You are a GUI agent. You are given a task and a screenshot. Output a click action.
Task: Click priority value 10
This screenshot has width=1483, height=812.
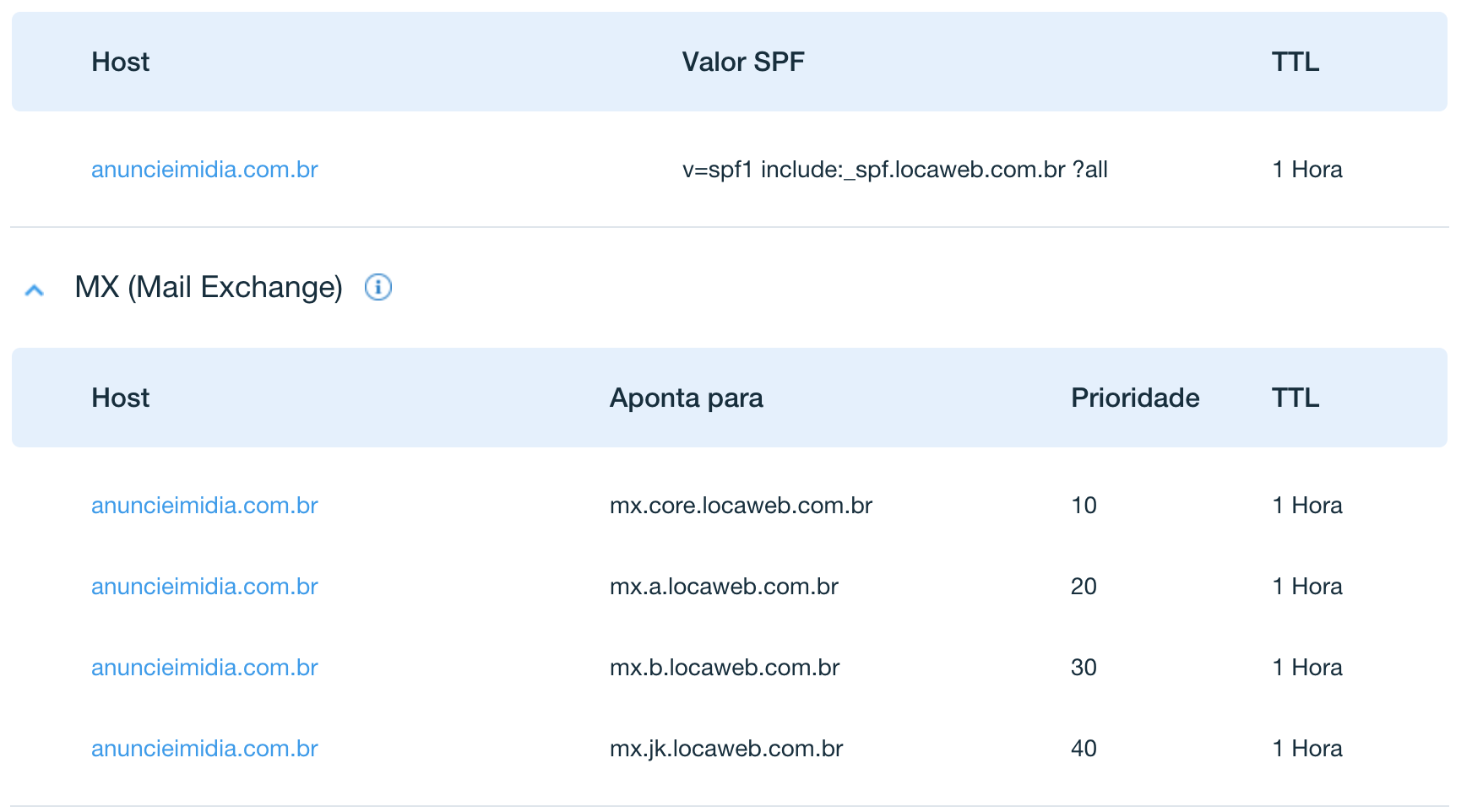pyautogui.click(x=1084, y=506)
